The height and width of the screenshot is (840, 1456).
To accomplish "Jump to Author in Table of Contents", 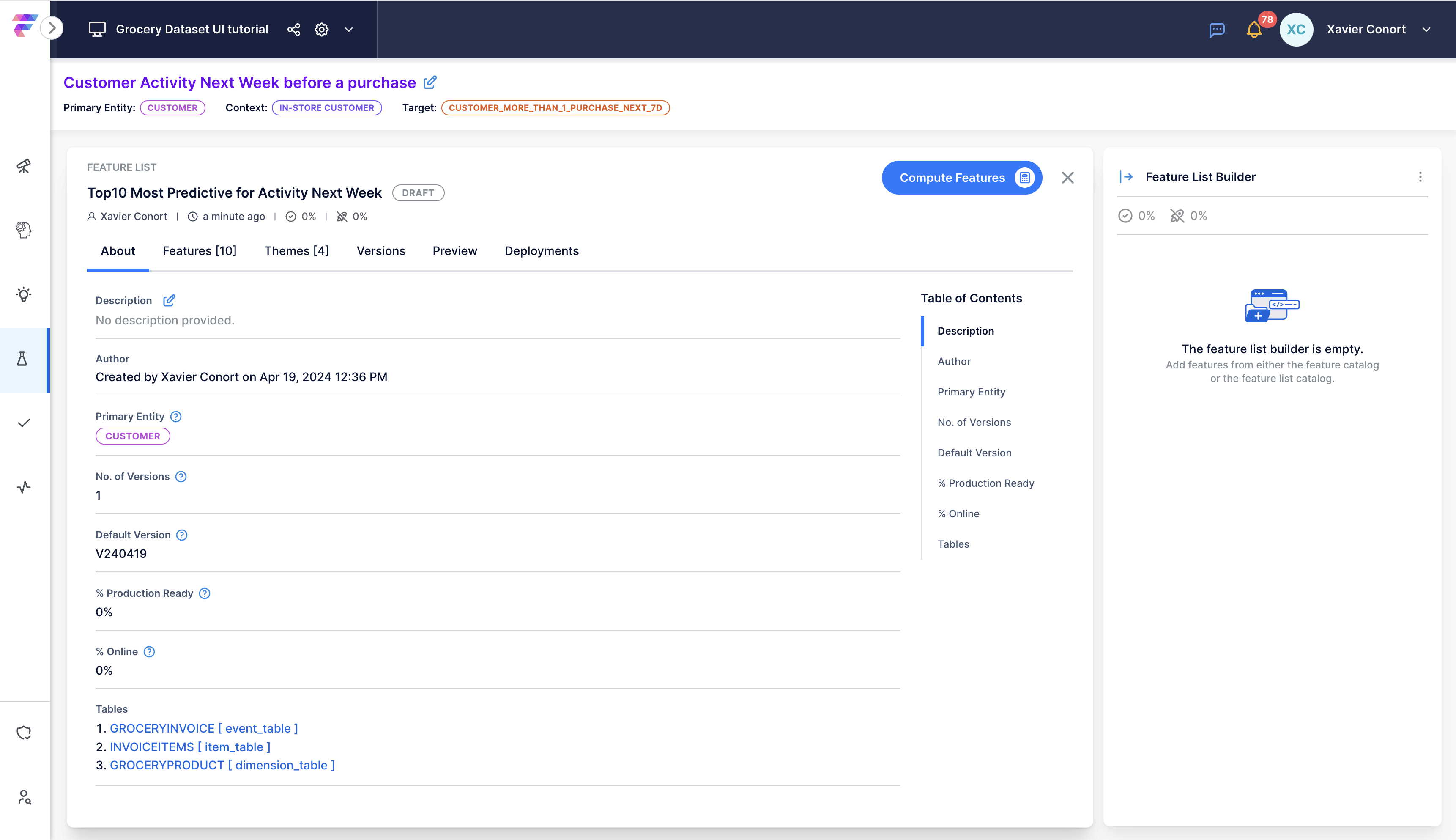I will tap(954, 361).
